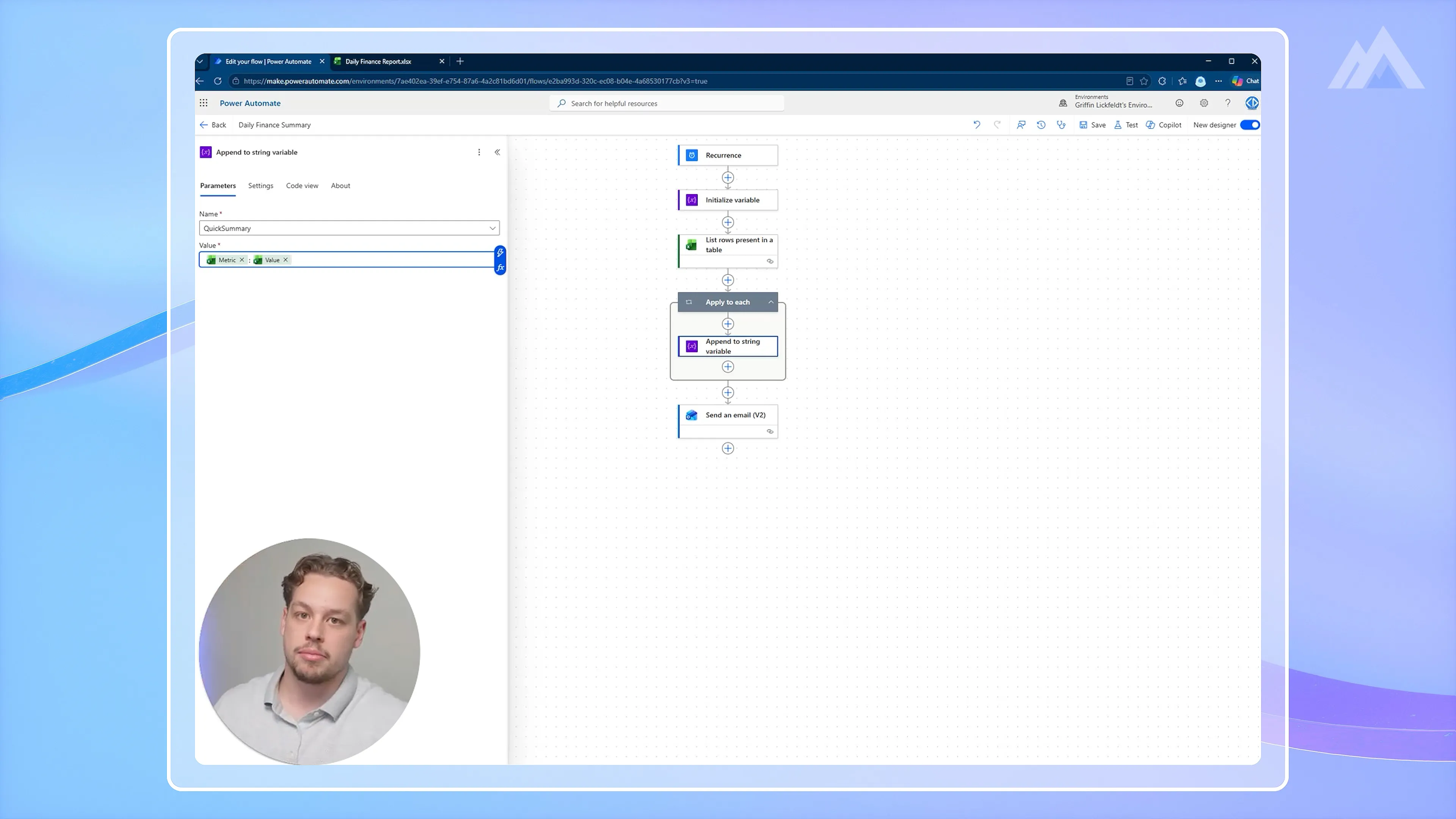Test the flow
The width and height of the screenshot is (1456, 819).
click(1126, 125)
